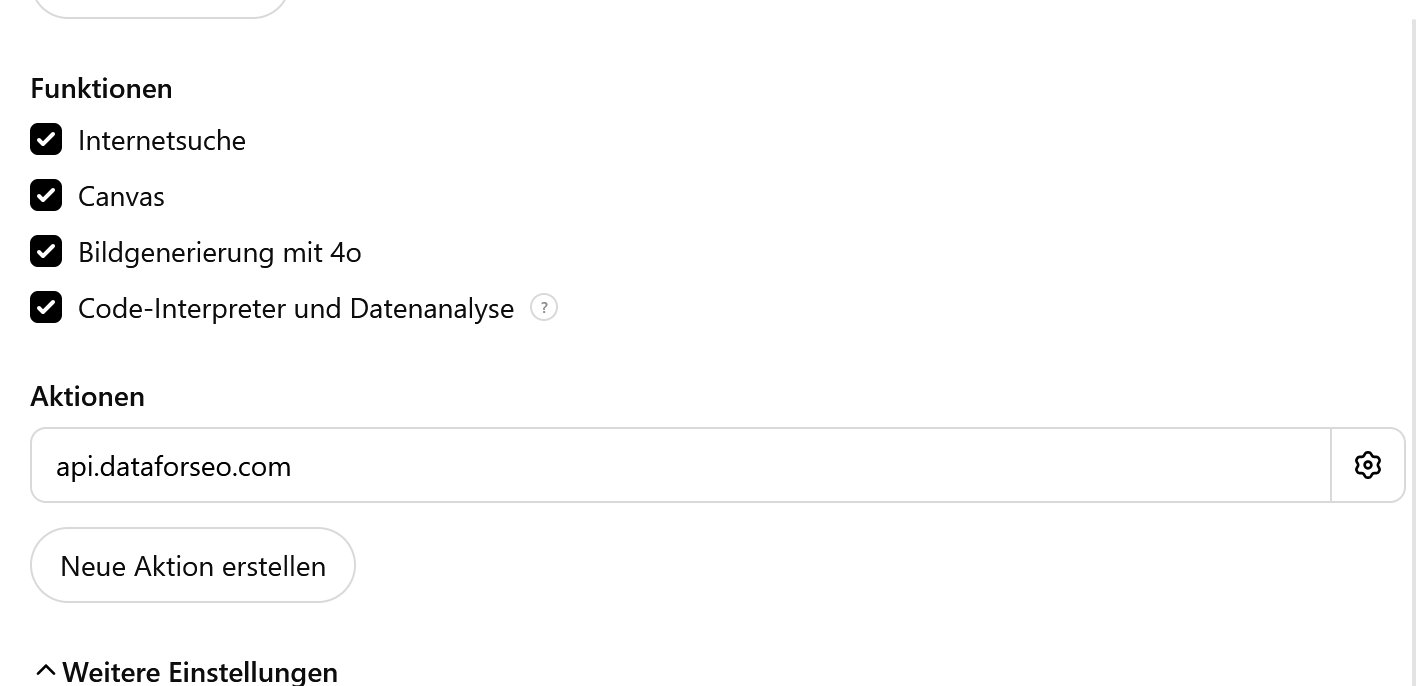
Task: Click the vertical scrollbar at right edge
Action: pyautogui.click(x=1413, y=343)
